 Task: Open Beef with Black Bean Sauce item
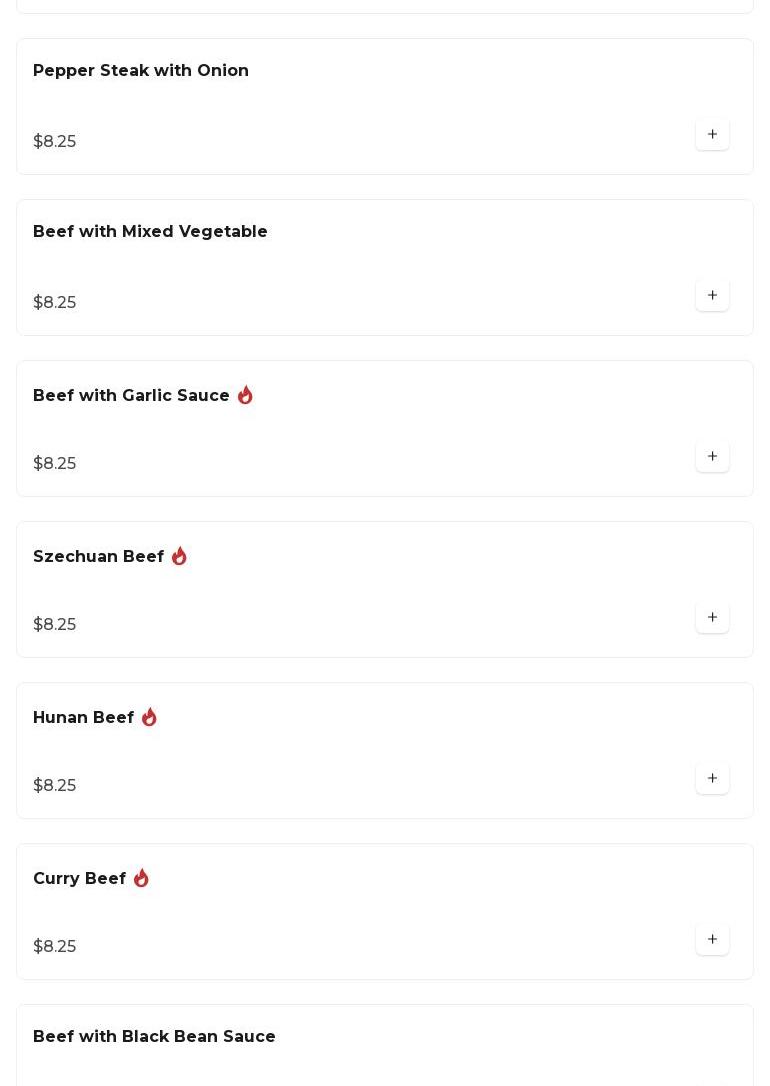[154, 1037]
